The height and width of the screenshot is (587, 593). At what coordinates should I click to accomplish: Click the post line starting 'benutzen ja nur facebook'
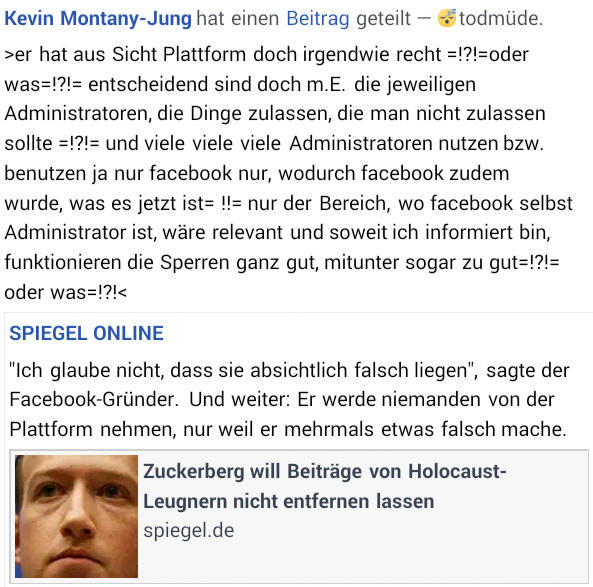click(257, 174)
